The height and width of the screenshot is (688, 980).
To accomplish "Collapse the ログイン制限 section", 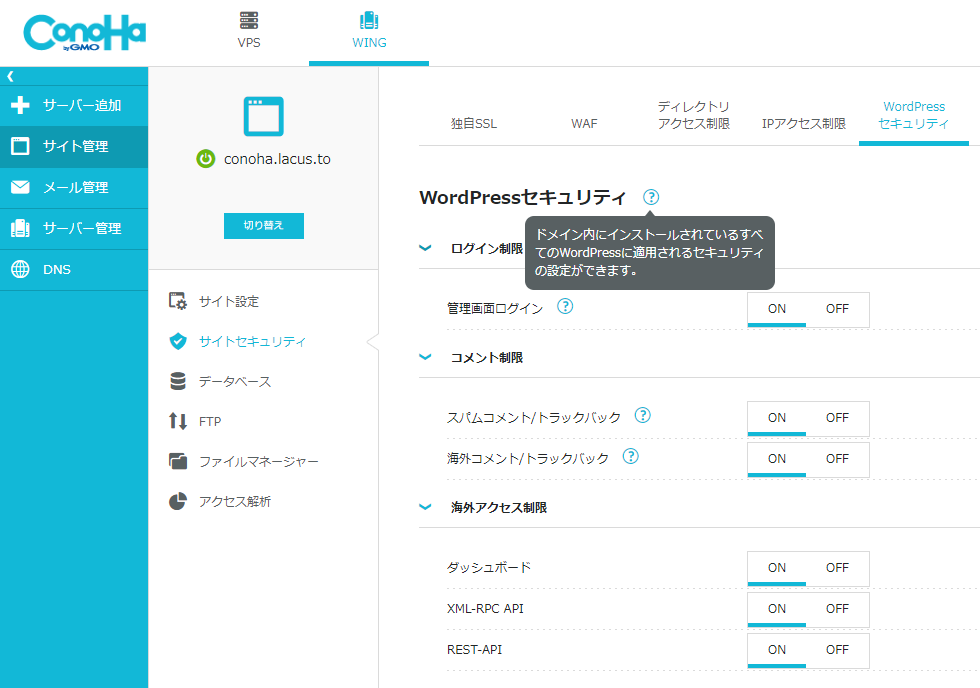I will click(426, 248).
